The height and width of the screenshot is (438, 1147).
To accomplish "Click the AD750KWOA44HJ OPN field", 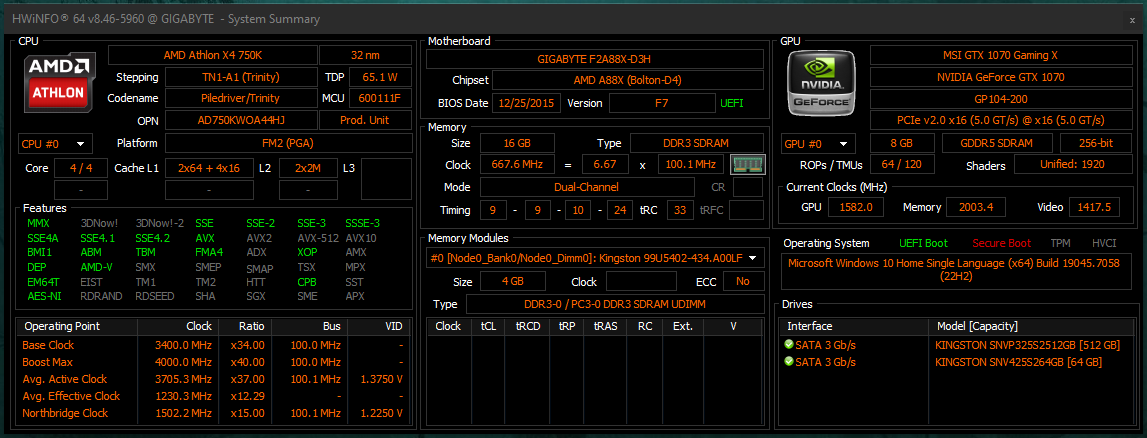I will point(241,120).
